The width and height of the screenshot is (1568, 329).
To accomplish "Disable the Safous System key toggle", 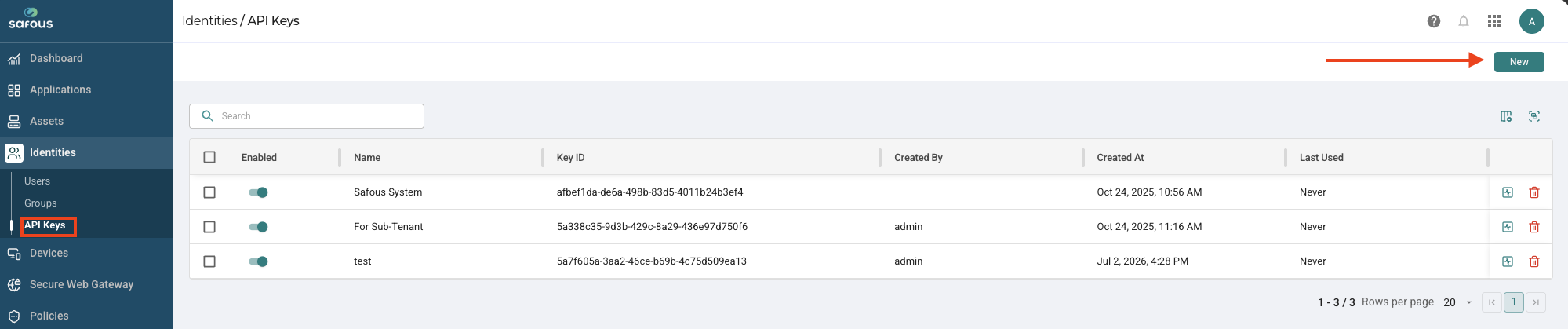I will click(x=258, y=192).
